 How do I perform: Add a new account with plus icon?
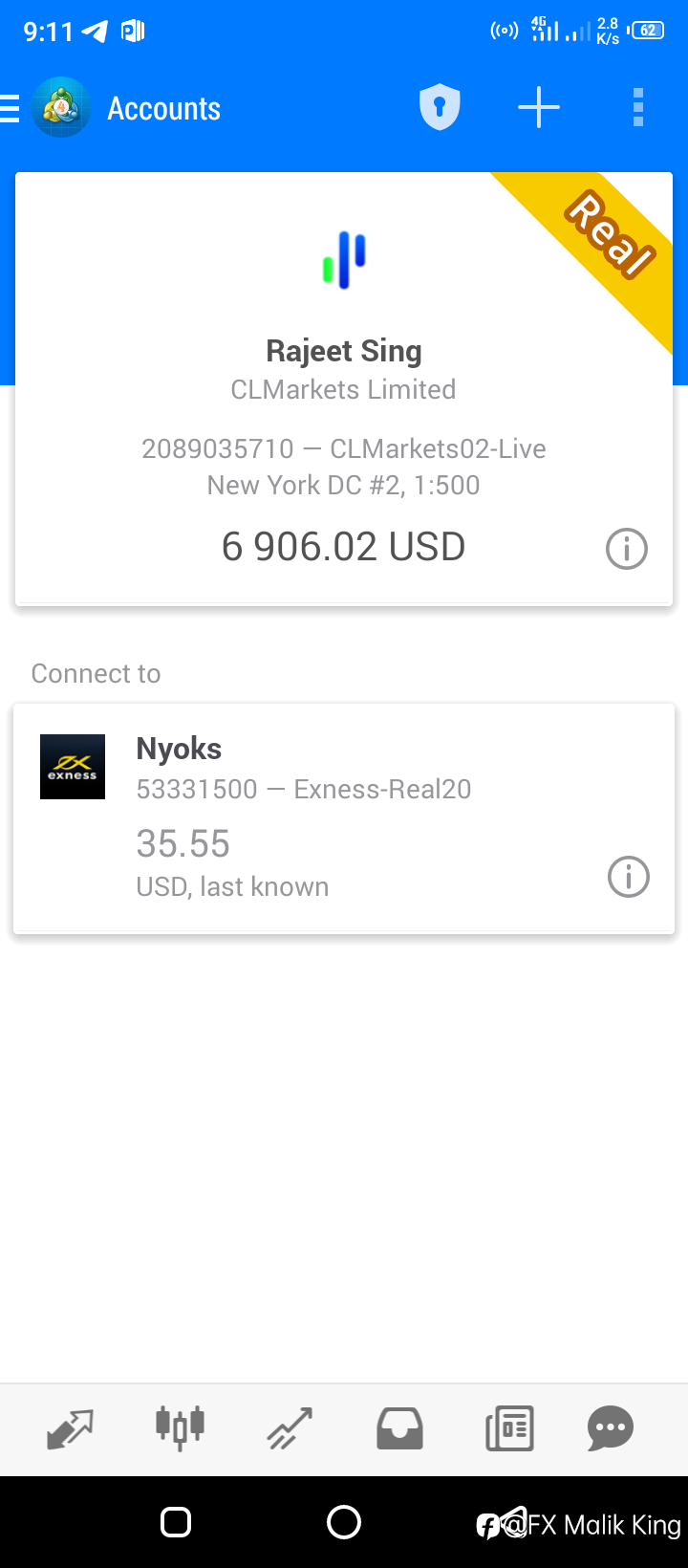[539, 107]
